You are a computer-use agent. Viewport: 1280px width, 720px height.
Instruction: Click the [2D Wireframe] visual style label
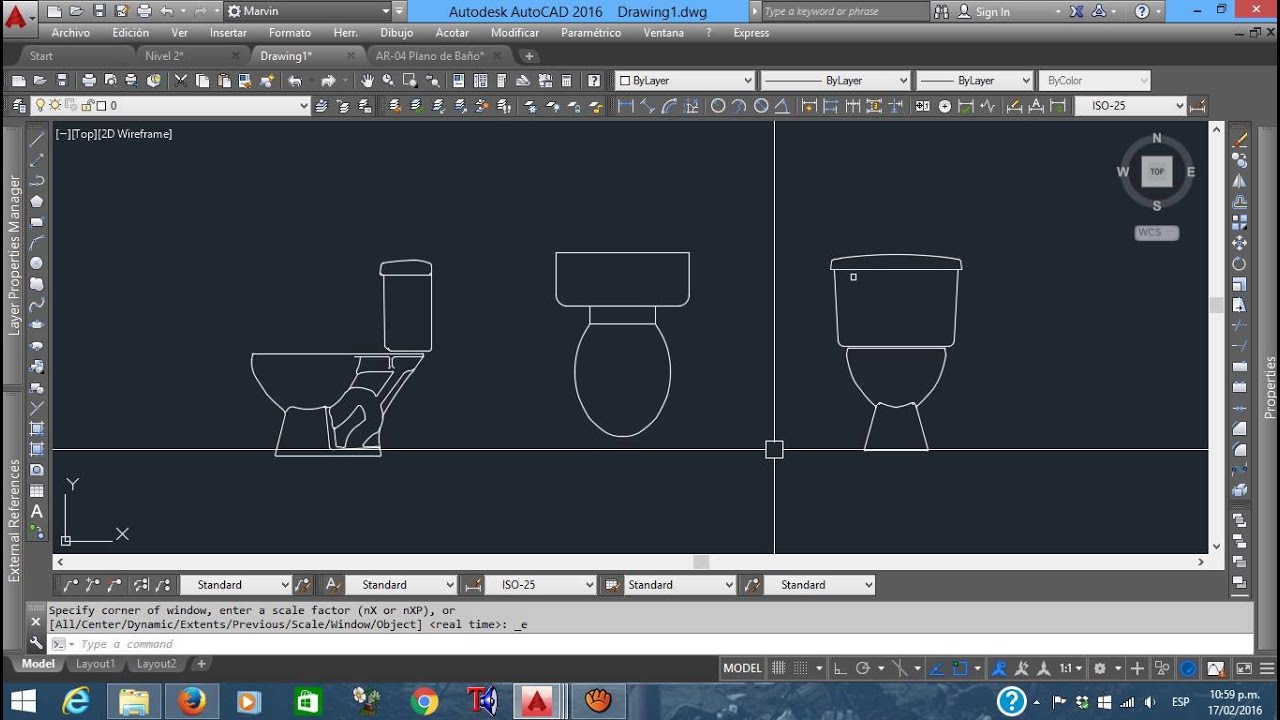click(135, 134)
